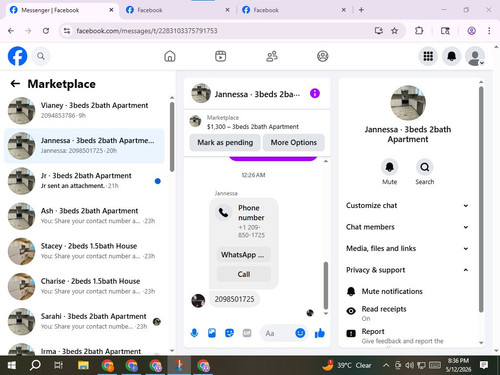Viewport: 500px width, 375px height.
Task: Click the conversation list scrollbar
Action: (172, 137)
